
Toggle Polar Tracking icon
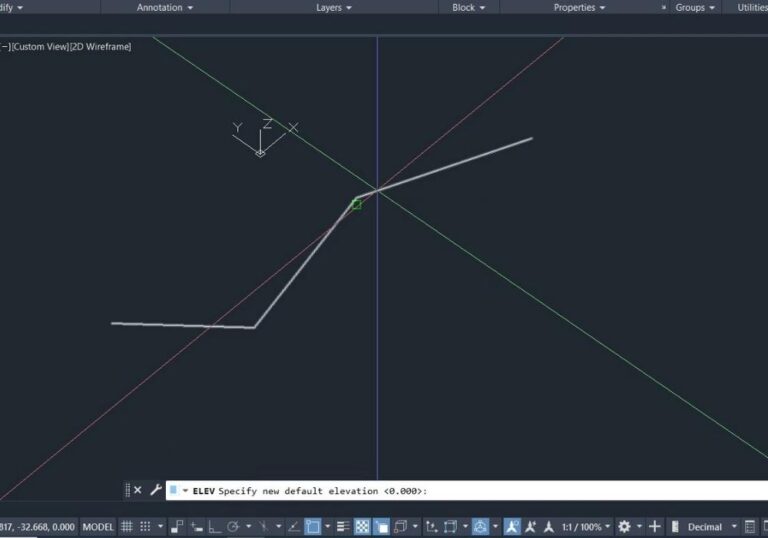[233, 527]
